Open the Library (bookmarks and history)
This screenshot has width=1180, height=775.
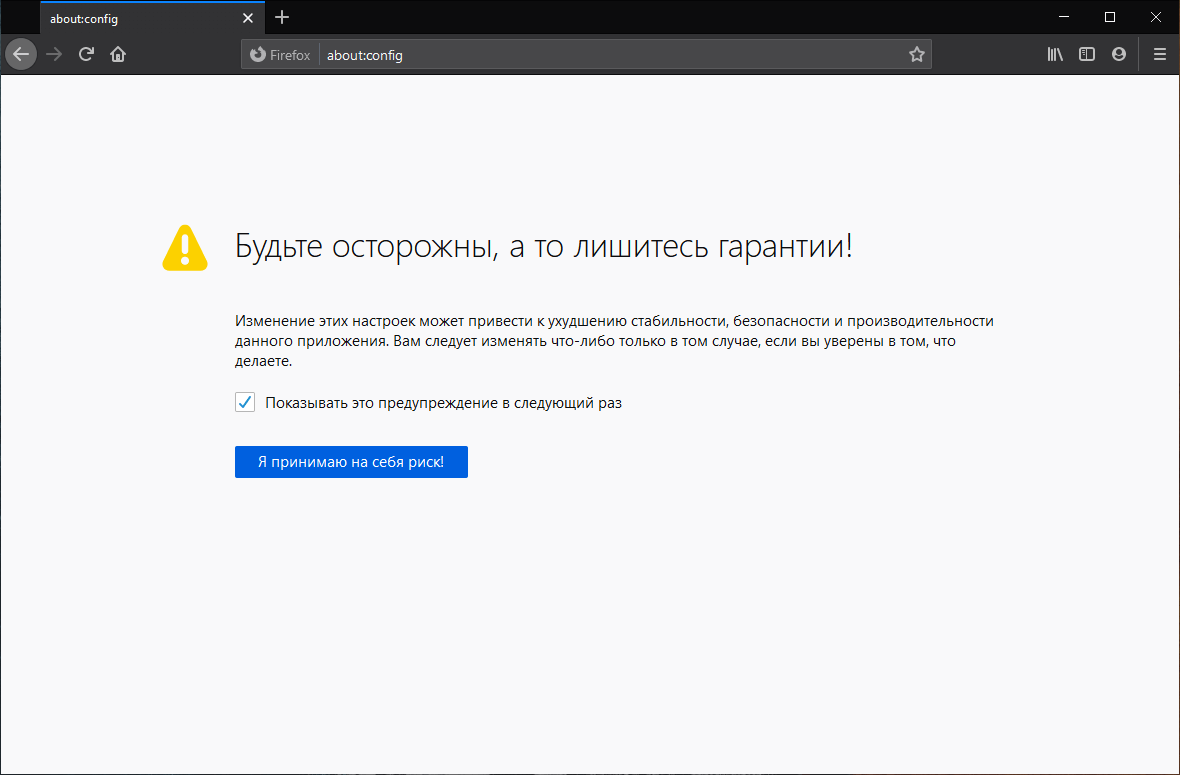coord(1054,53)
